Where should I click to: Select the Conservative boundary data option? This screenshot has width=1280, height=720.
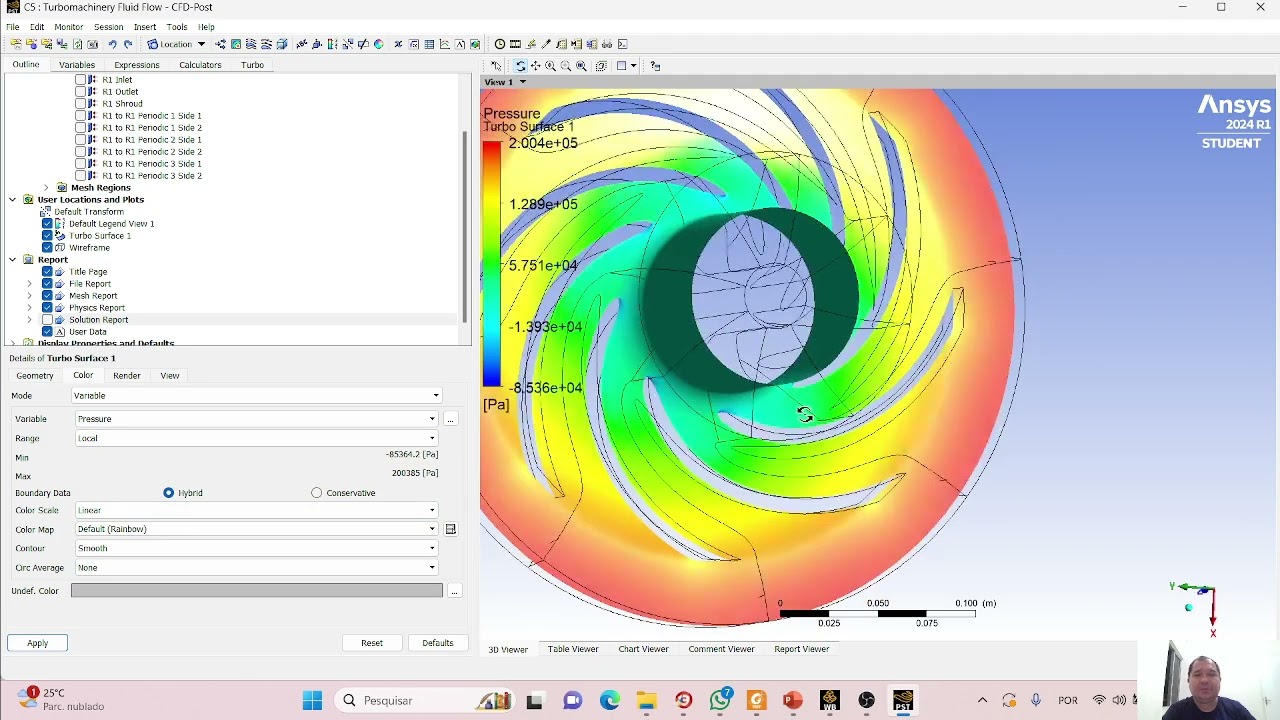(317, 493)
